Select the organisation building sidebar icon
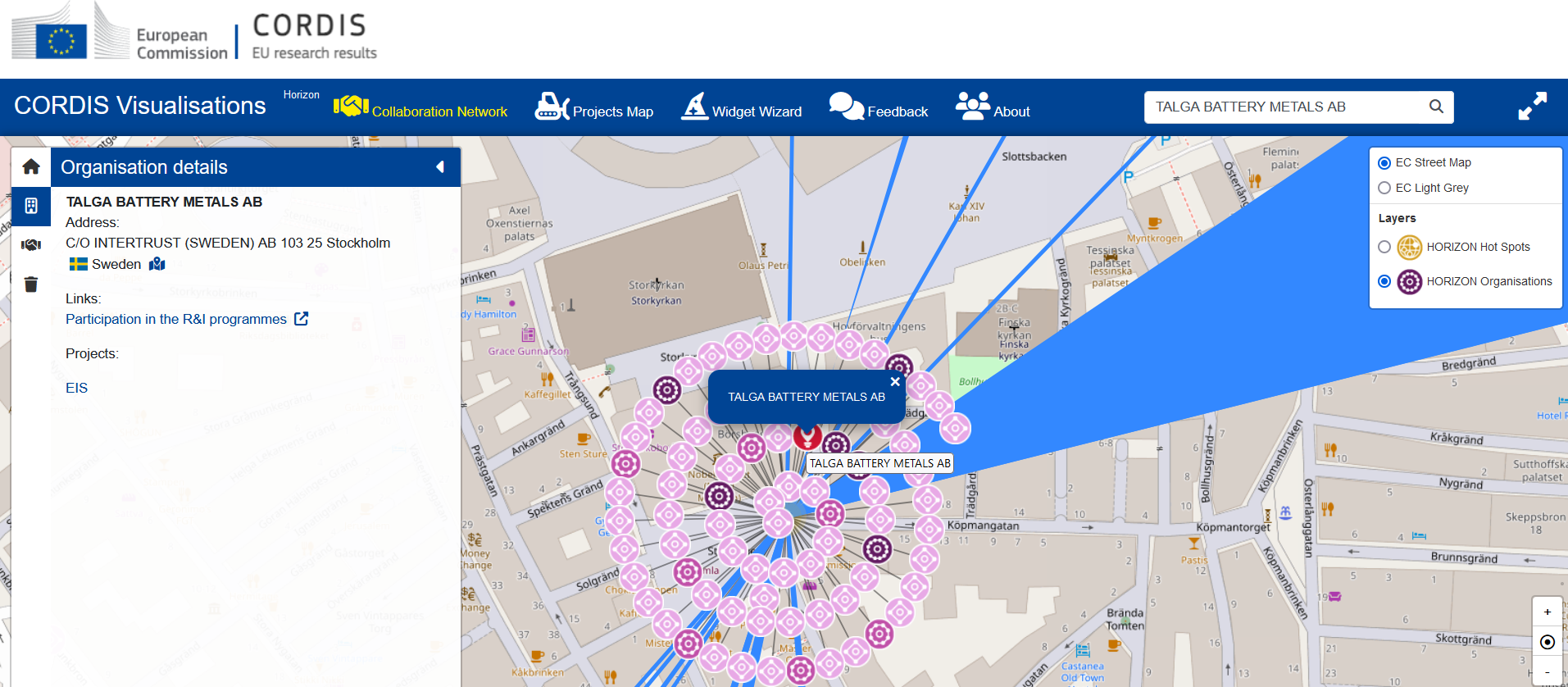This screenshot has height=687, width=1568. click(31, 206)
